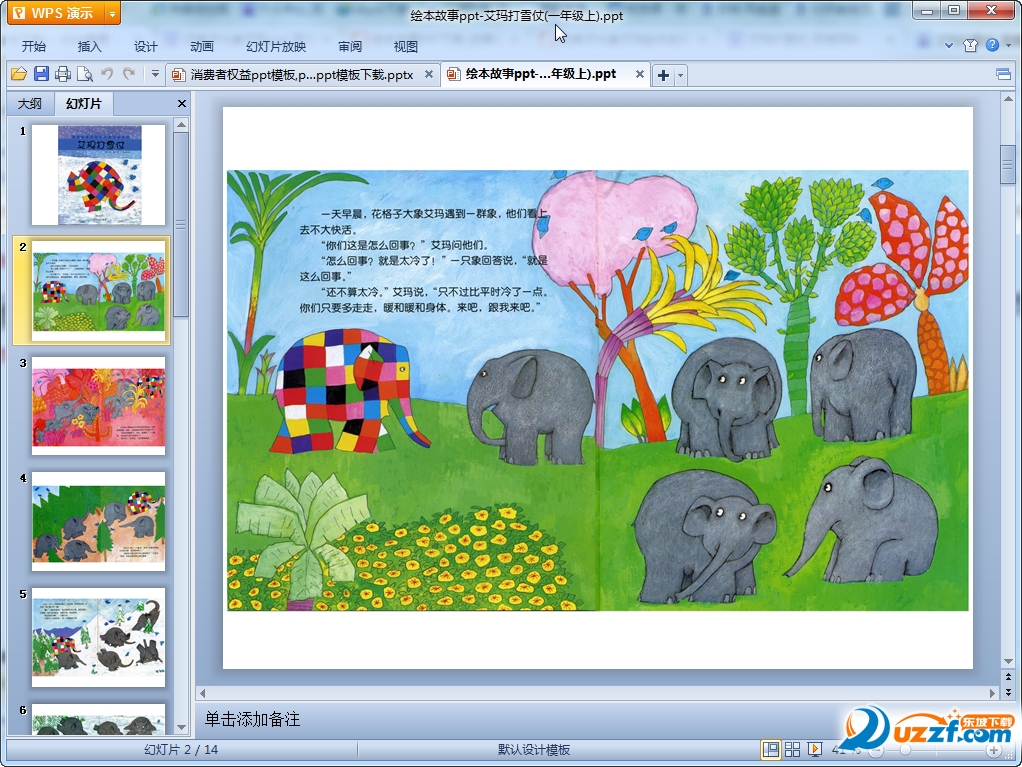
Task: Open a file with the folder icon
Action: coord(19,74)
